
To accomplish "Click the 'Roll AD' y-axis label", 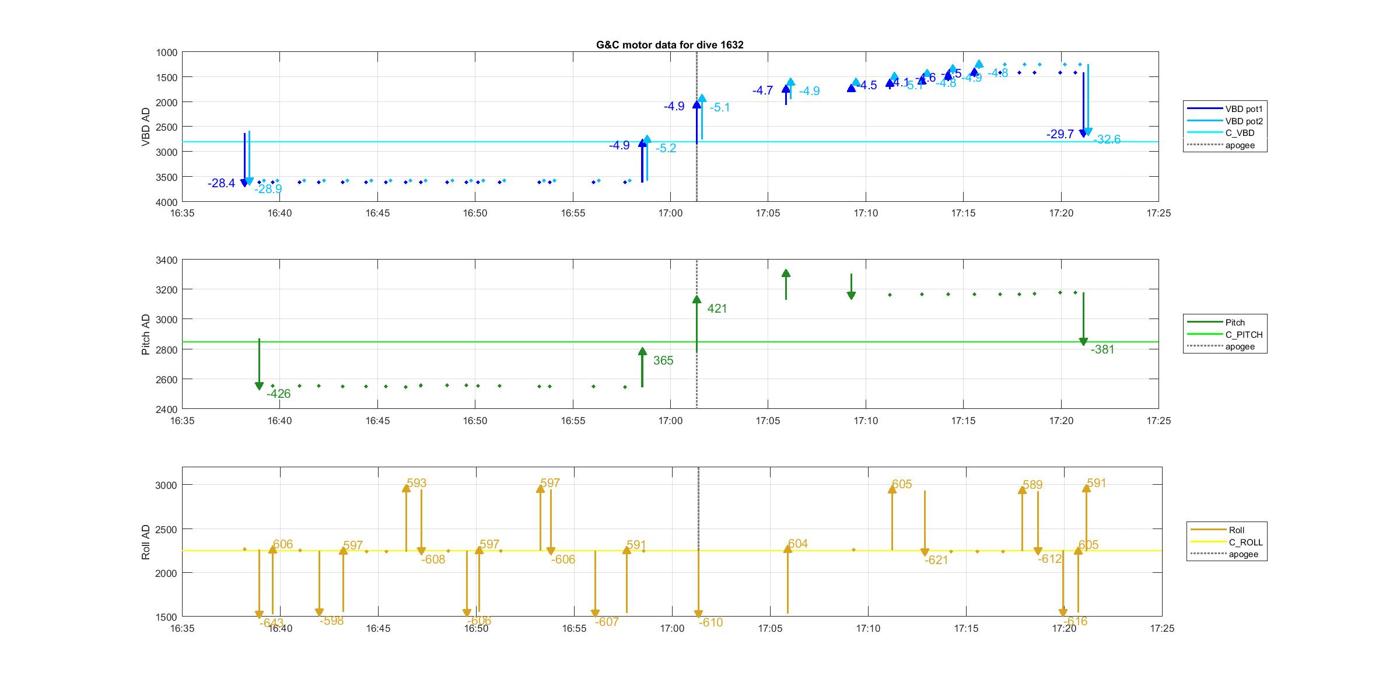I will tap(146, 541).
